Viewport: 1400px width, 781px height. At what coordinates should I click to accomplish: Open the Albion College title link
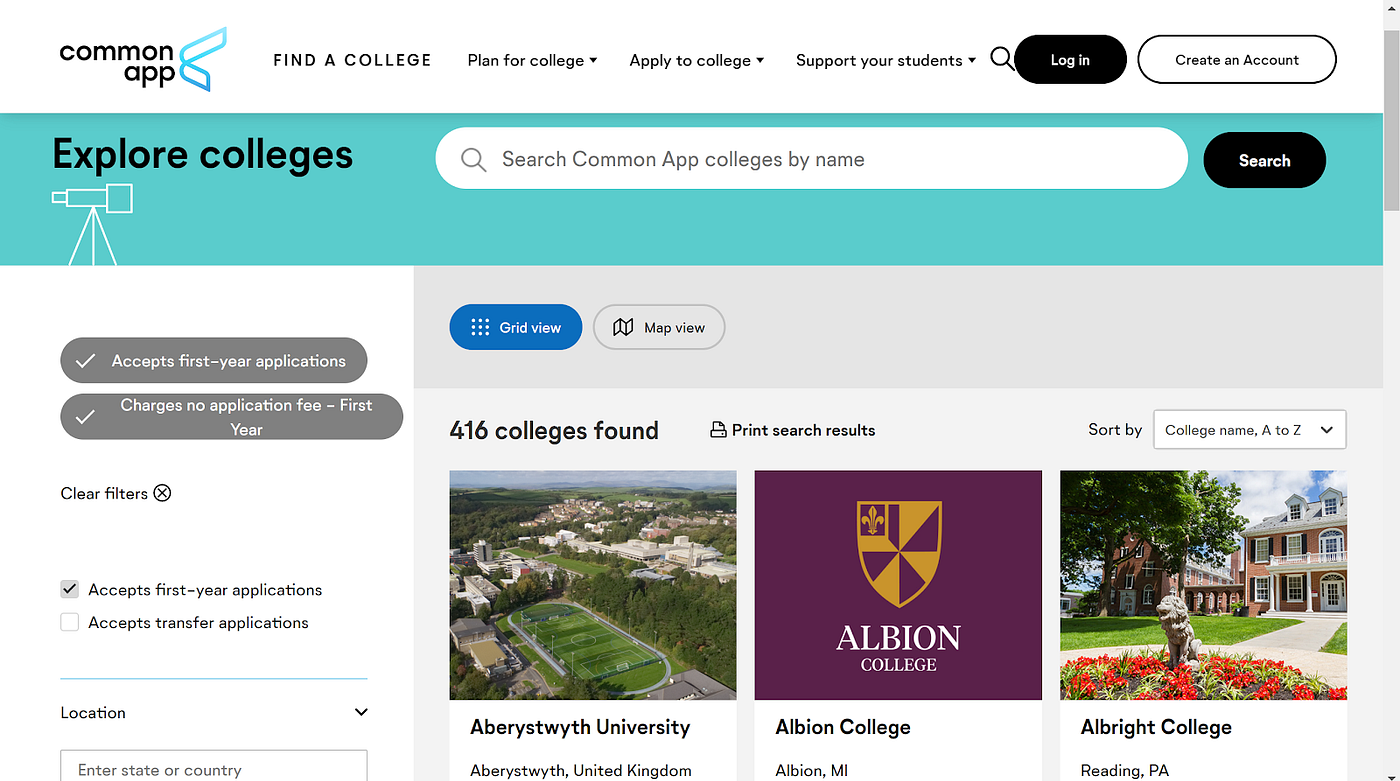click(843, 727)
